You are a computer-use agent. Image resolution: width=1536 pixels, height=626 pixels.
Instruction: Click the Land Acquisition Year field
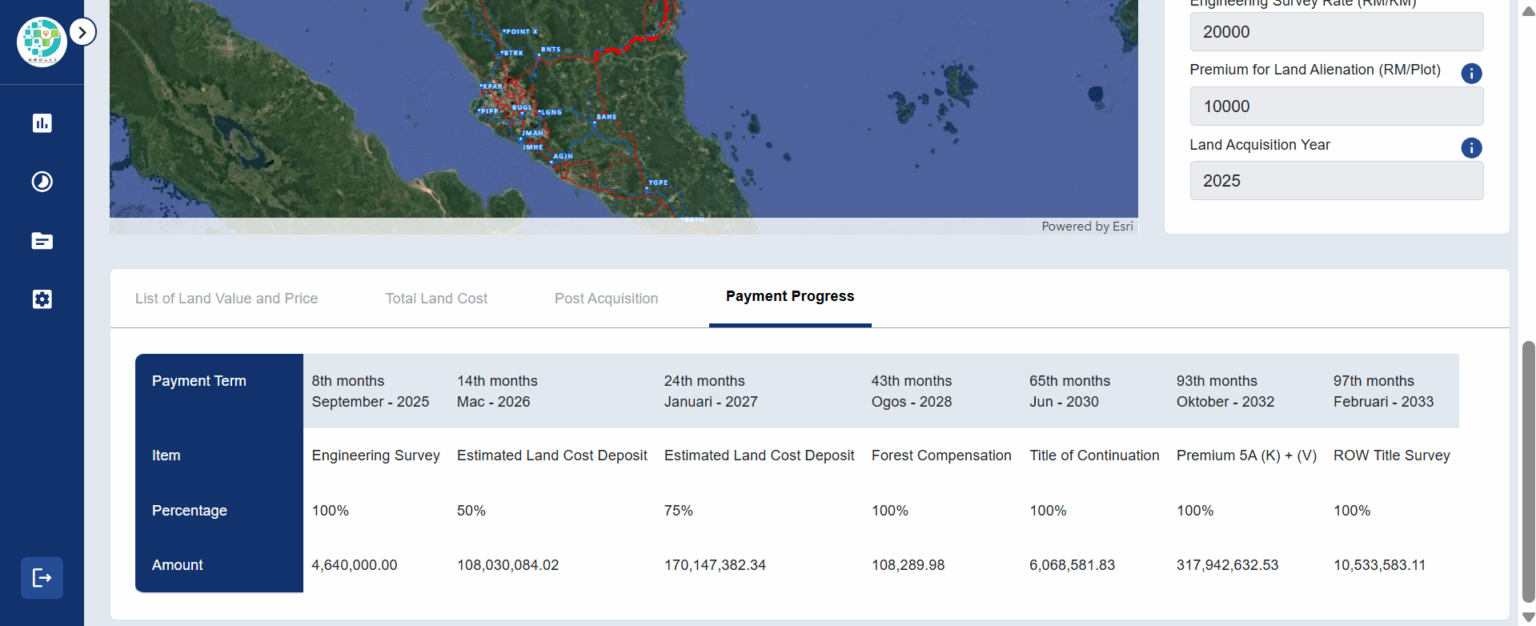[x=1336, y=181]
